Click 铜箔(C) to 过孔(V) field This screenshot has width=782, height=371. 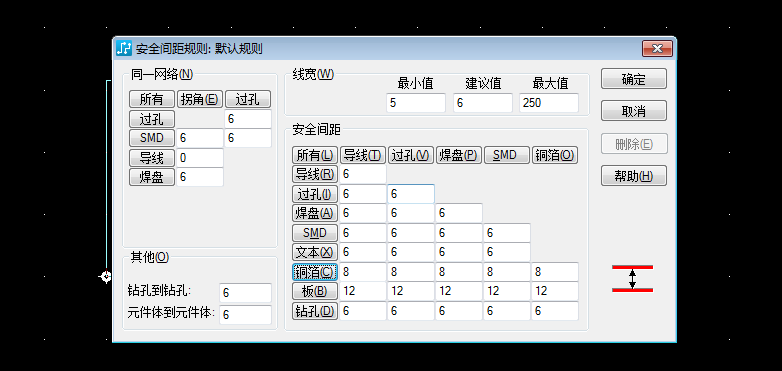[411, 272]
